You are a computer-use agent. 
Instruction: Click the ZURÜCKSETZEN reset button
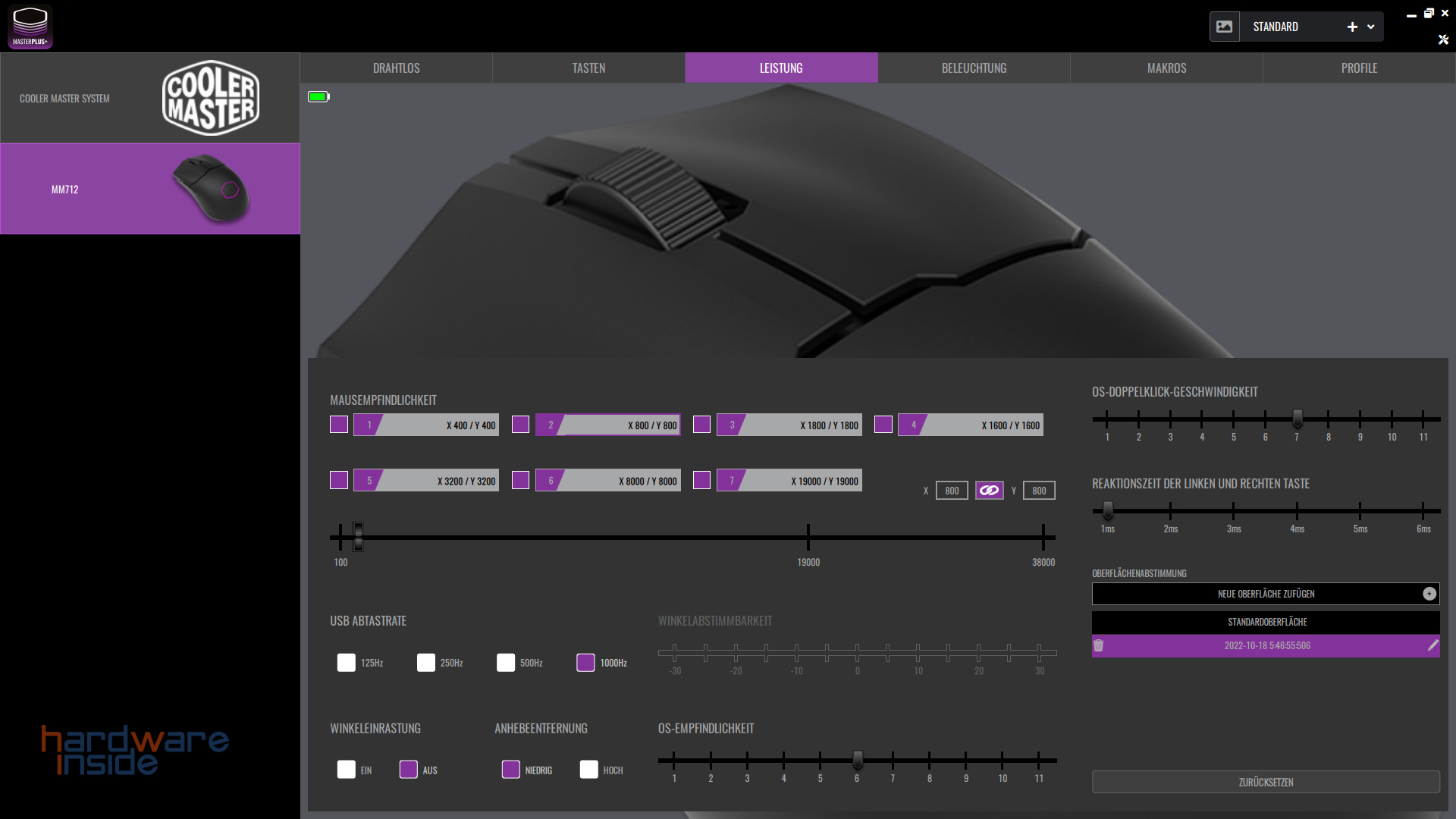pos(1266,782)
